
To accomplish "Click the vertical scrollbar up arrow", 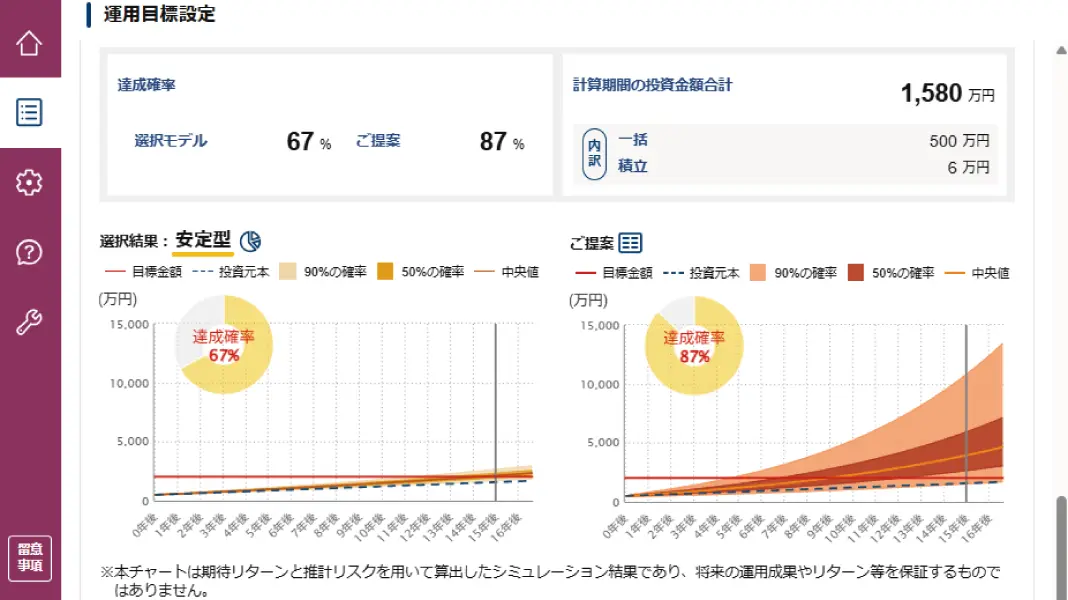I will [1061, 50].
